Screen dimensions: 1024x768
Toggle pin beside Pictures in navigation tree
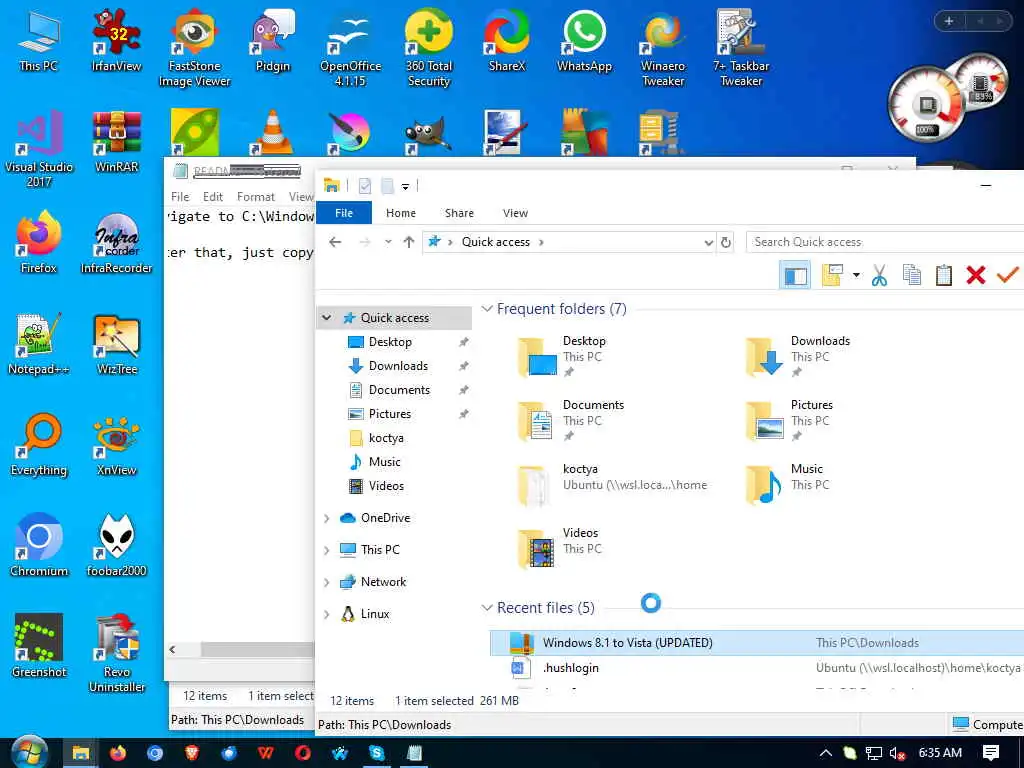[x=464, y=414]
